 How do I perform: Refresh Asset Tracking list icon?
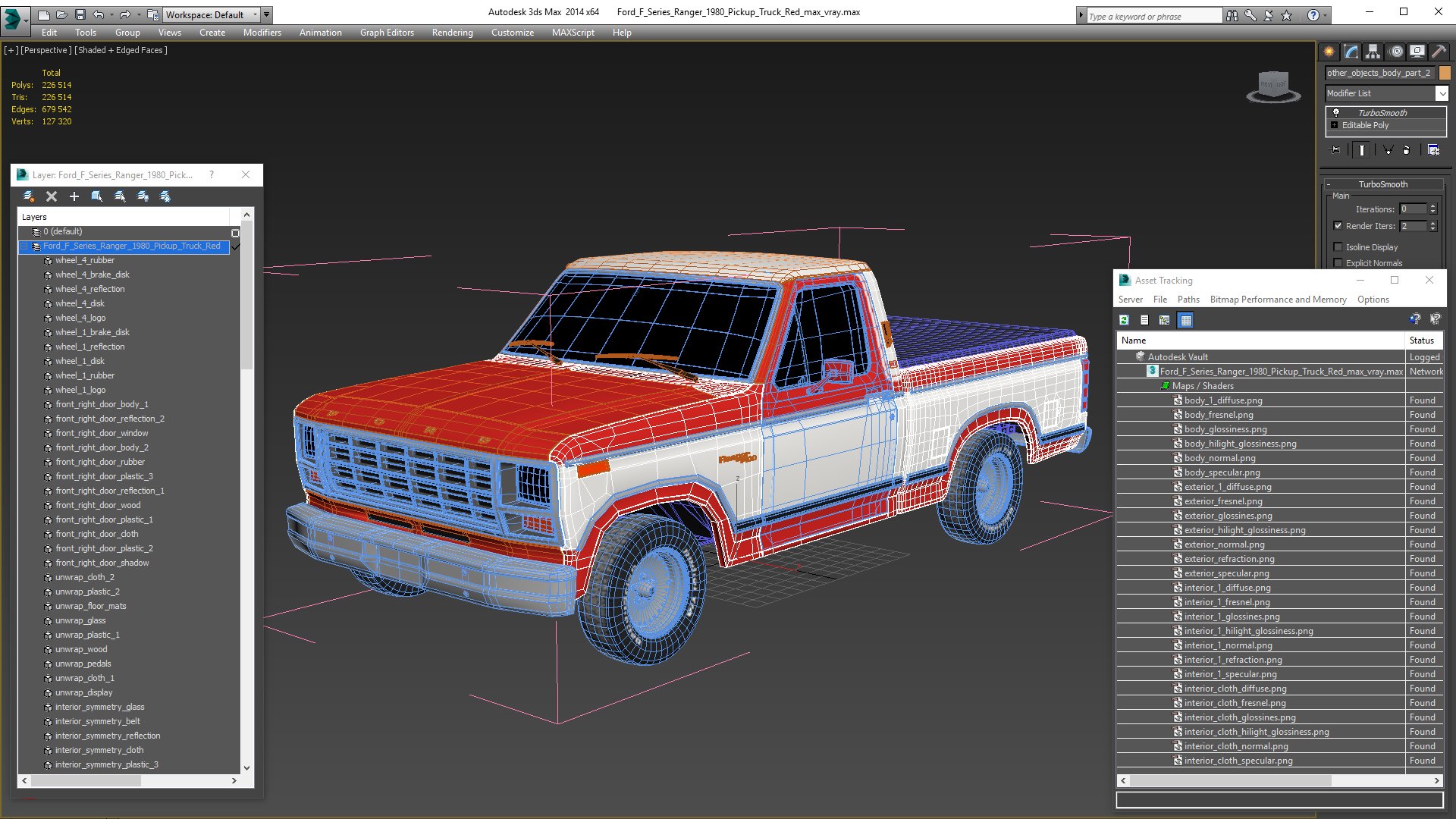[x=1125, y=320]
